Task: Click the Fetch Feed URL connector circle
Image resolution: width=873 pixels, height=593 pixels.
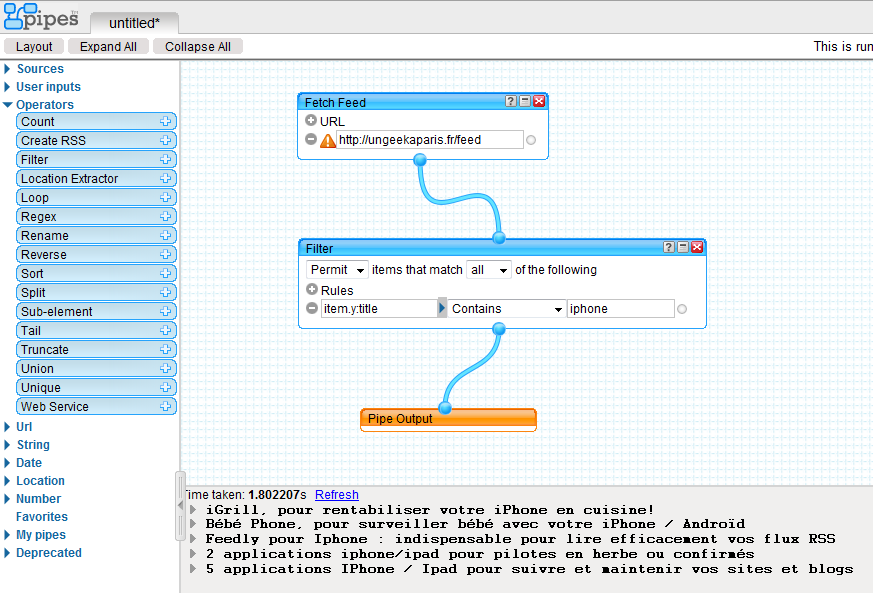Action: [531, 140]
